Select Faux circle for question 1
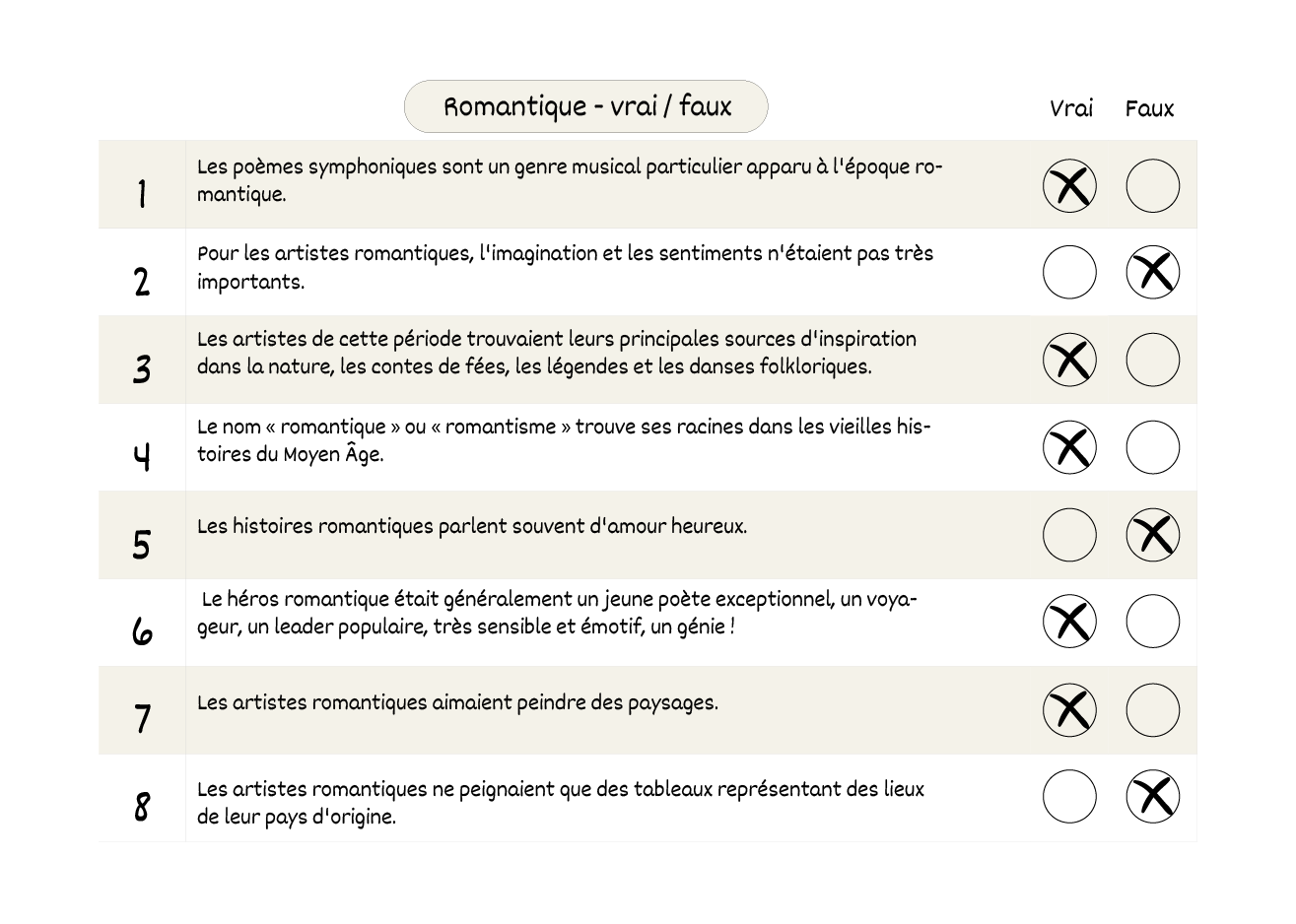This screenshot has height=924, width=1296. [x=1152, y=185]
